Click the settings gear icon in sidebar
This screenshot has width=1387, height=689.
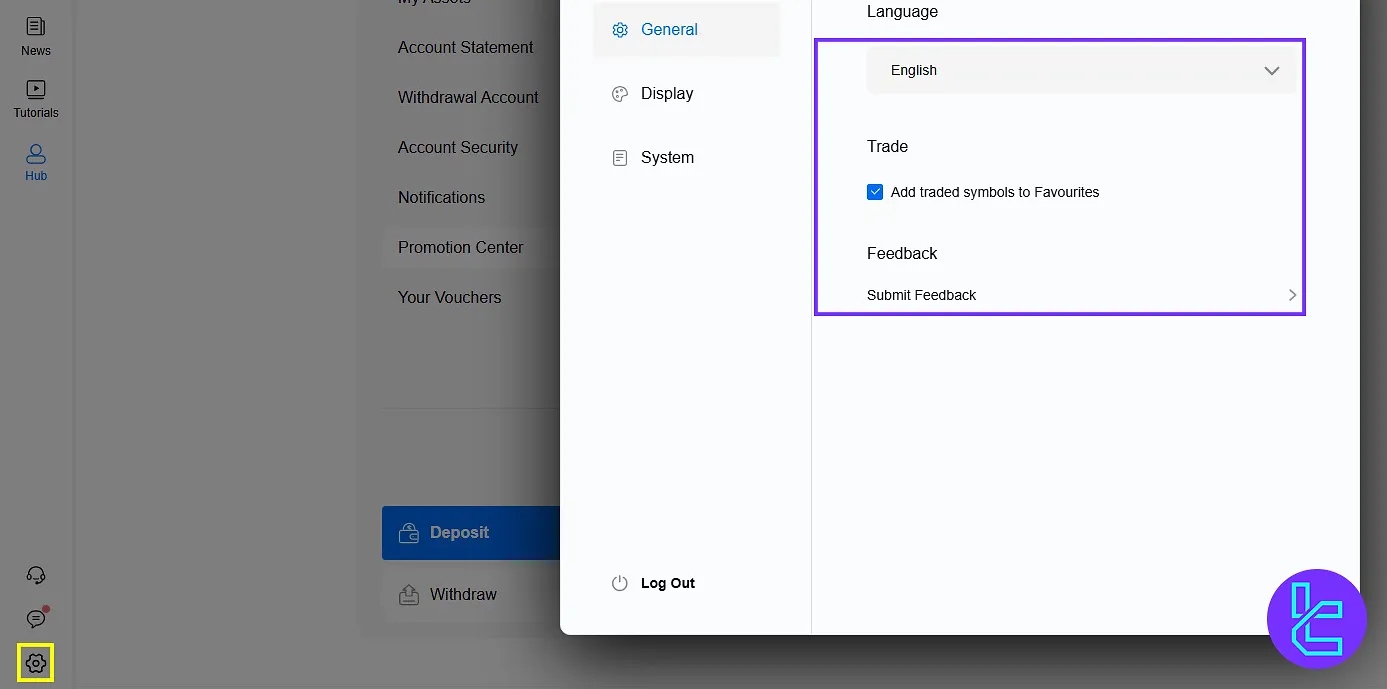click(x=36, y=663)
